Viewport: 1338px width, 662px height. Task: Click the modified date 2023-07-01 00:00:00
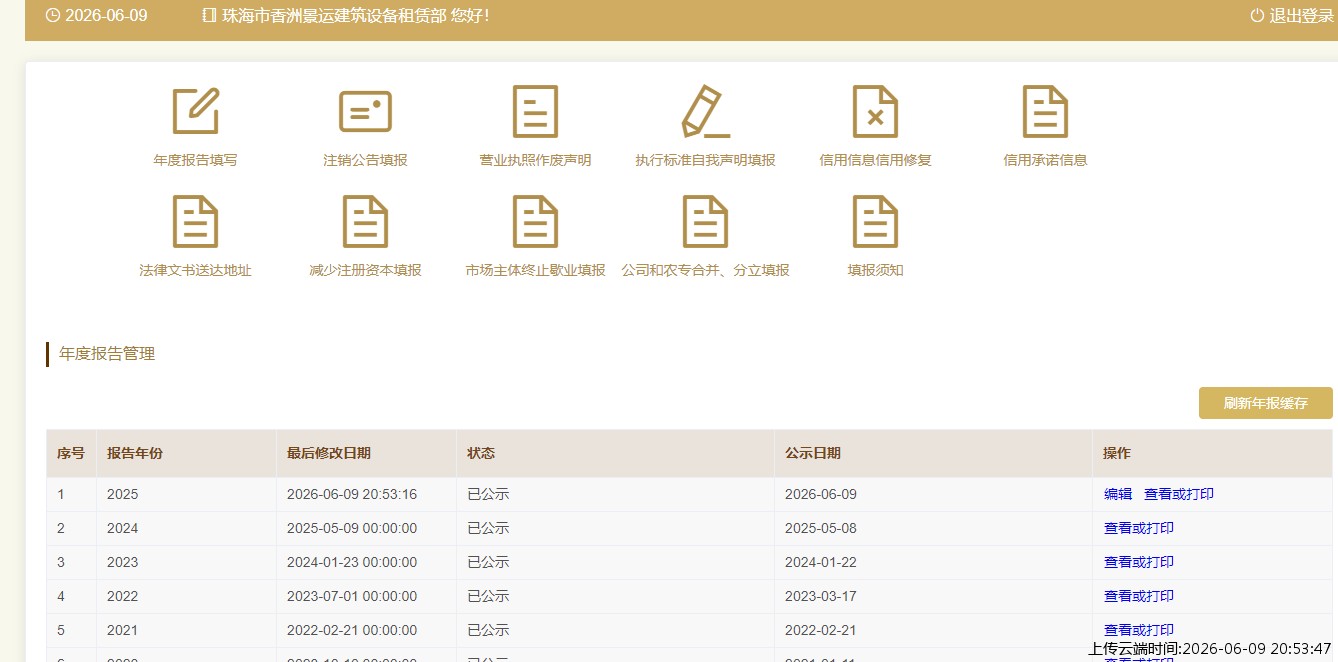click(352, 596)
